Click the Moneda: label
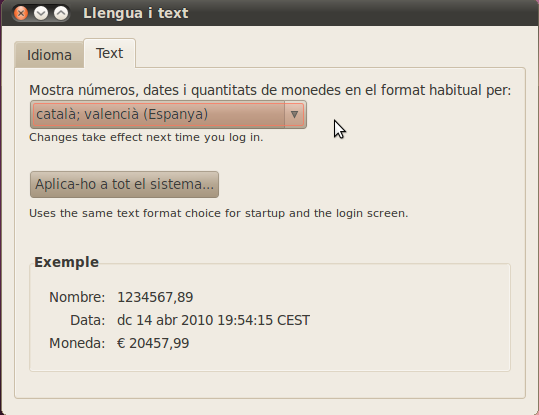 coord(77,343)
